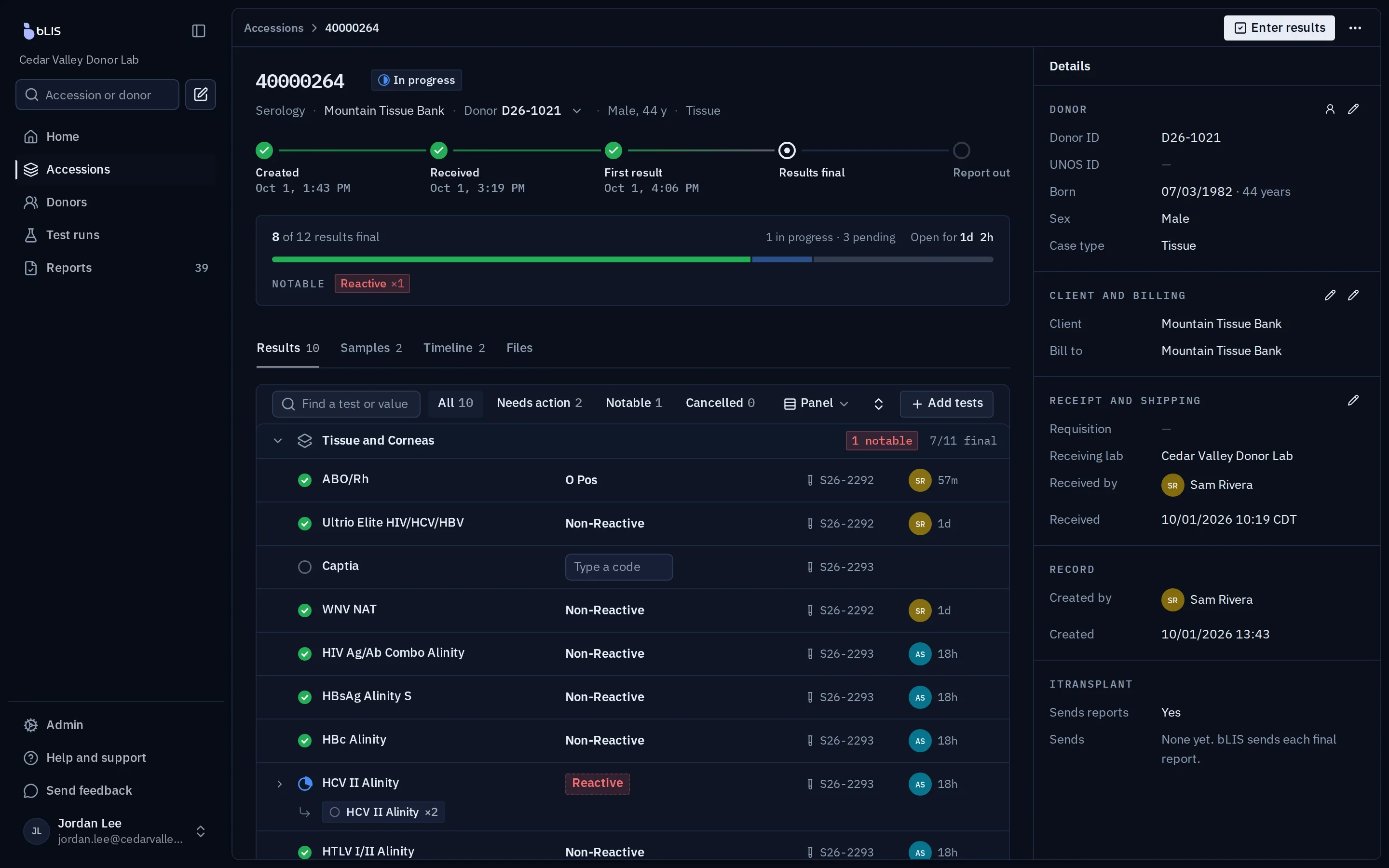Edit the Donor section pencil icon
This screenshot has height=868, width=1389.
pyautogui.click(x=1353, y=109)
